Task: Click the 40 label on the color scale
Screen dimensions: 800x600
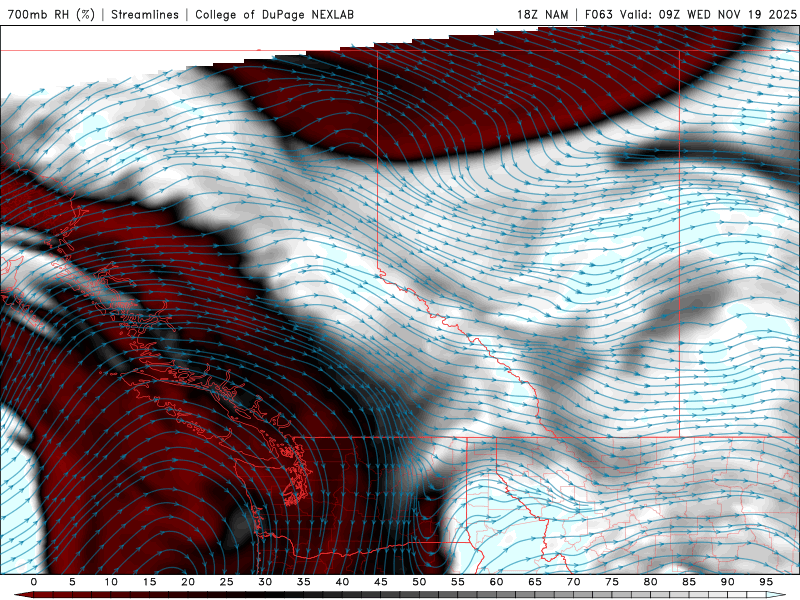Action: coord(342,582)
